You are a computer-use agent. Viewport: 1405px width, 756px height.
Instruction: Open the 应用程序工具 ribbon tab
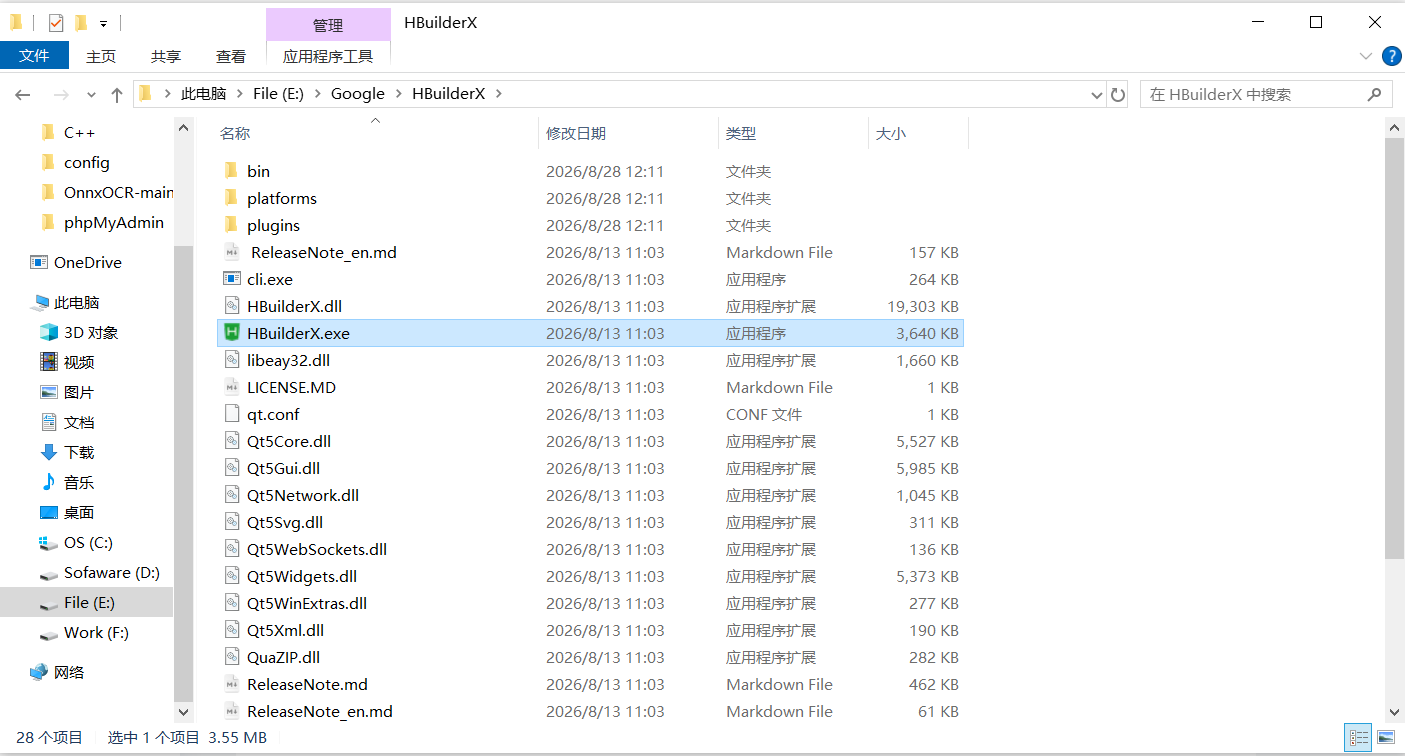[328, 56]
